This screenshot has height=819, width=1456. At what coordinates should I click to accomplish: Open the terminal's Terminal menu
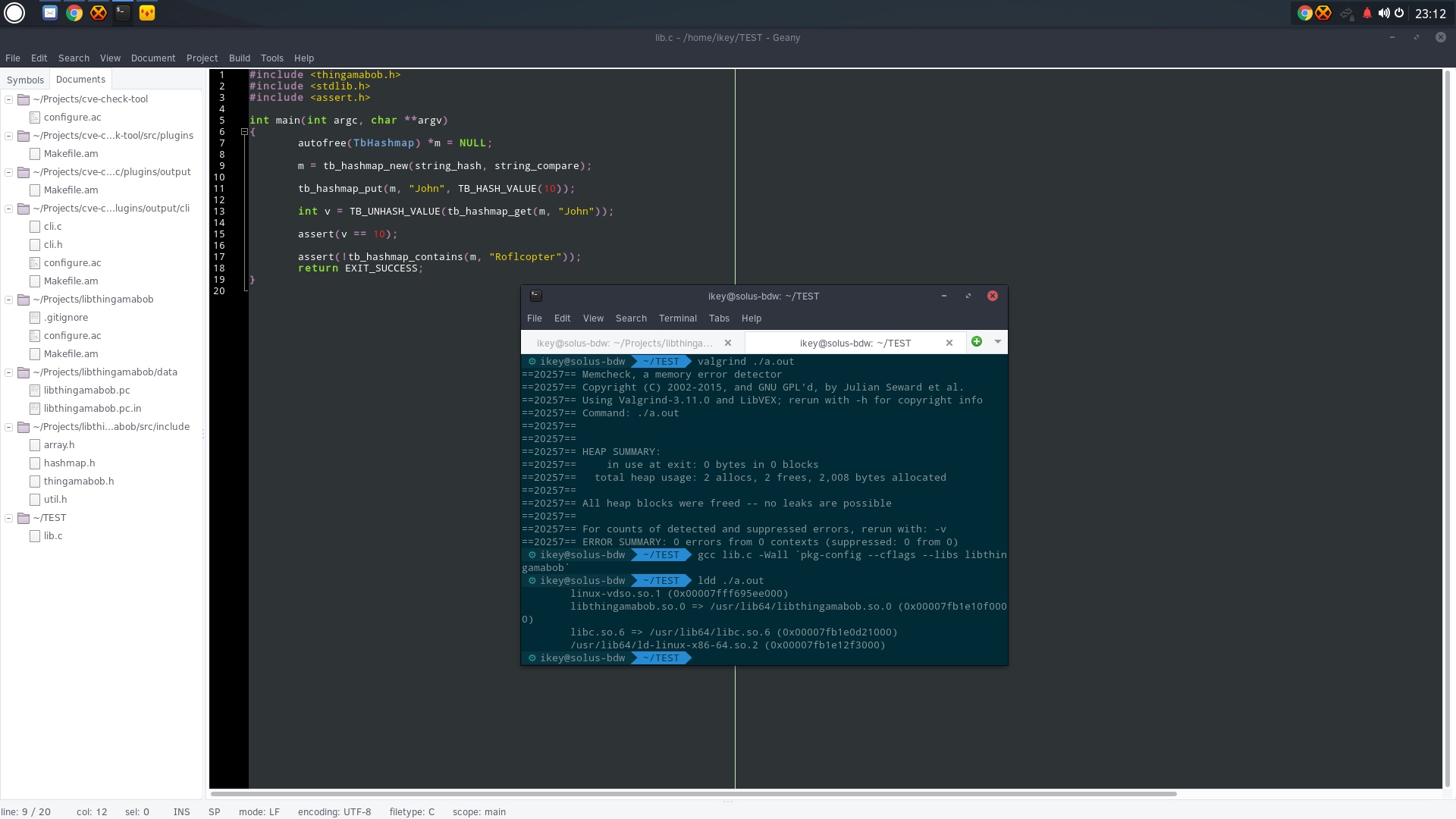(677, 318)
